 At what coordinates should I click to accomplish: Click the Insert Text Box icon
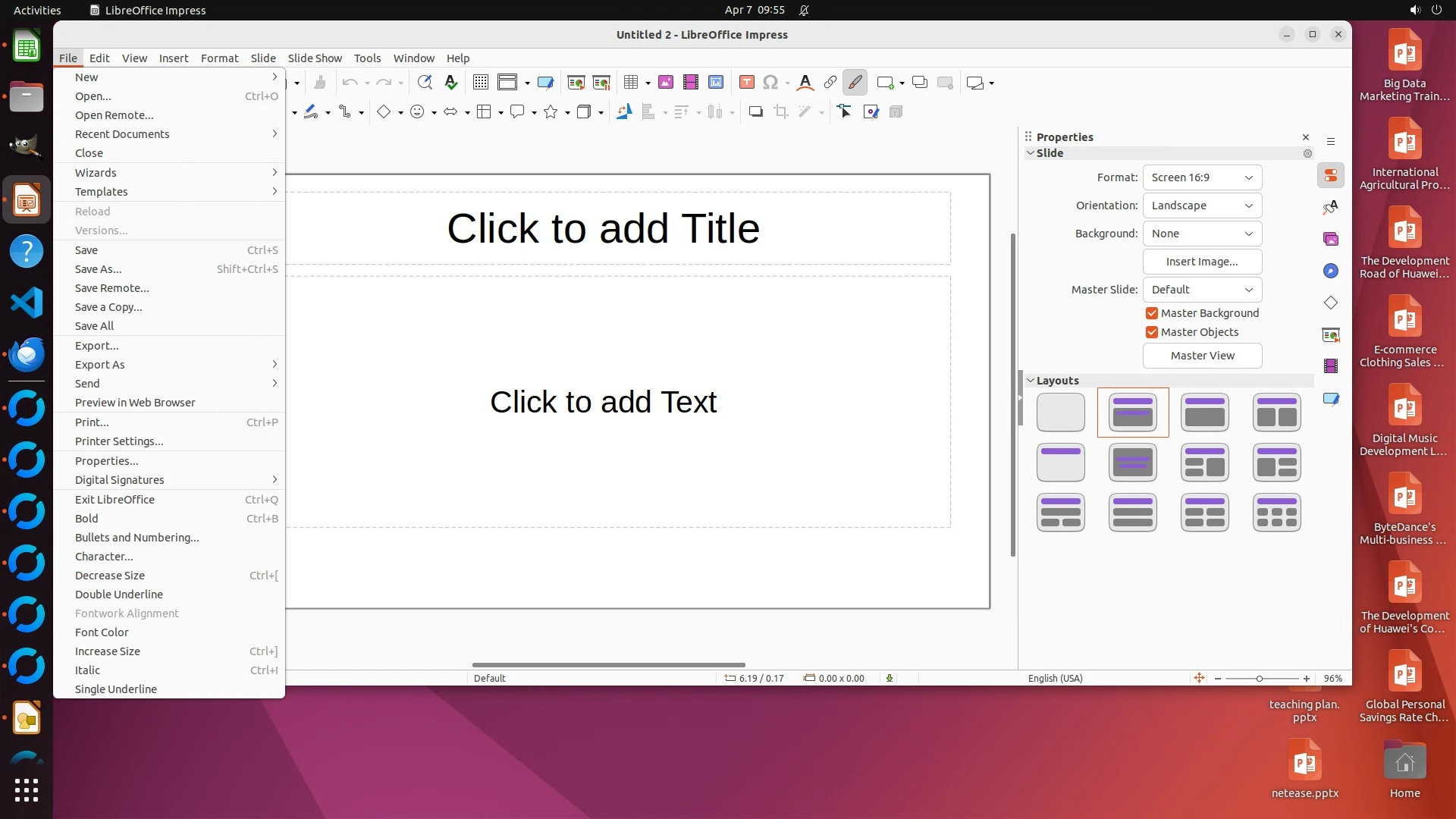746,83
